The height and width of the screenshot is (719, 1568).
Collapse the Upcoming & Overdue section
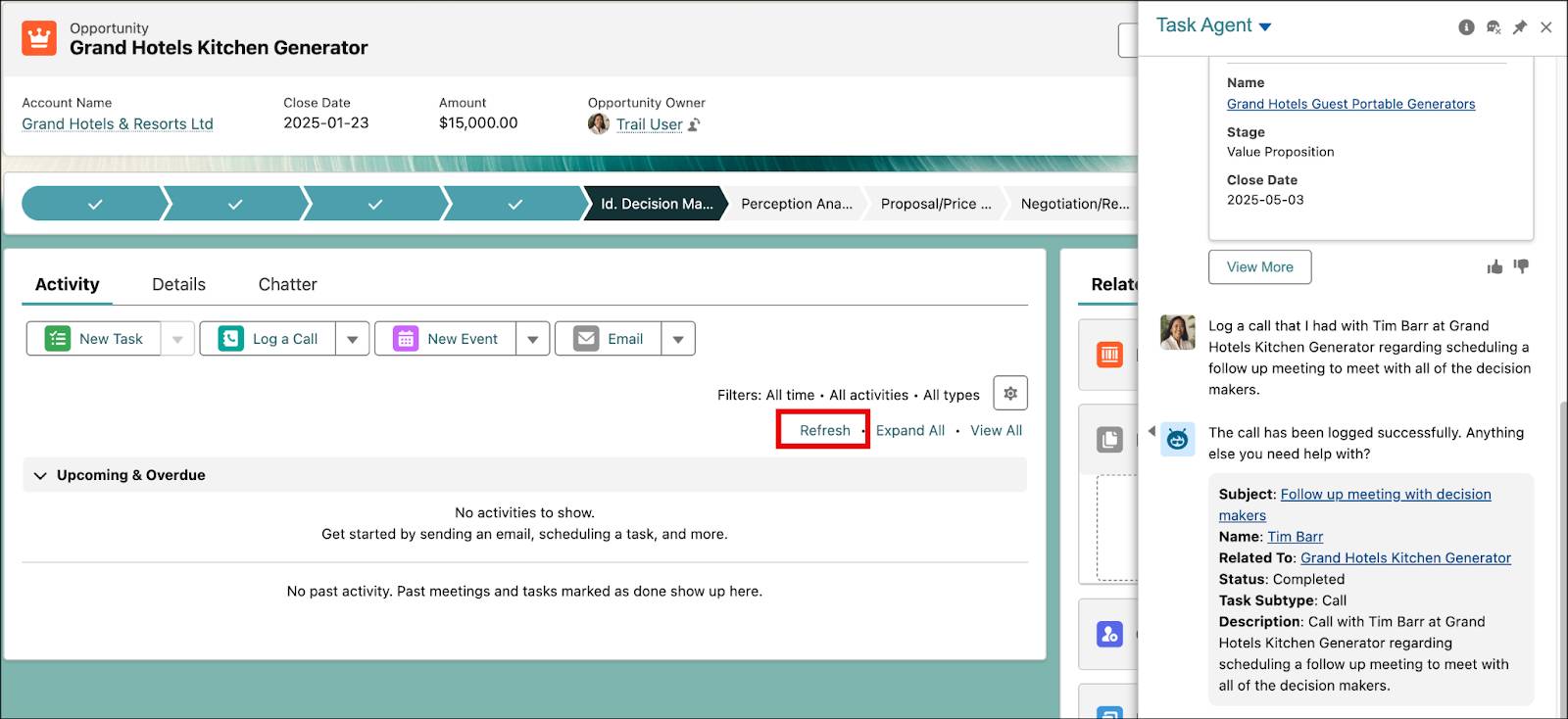click(40, 475)
